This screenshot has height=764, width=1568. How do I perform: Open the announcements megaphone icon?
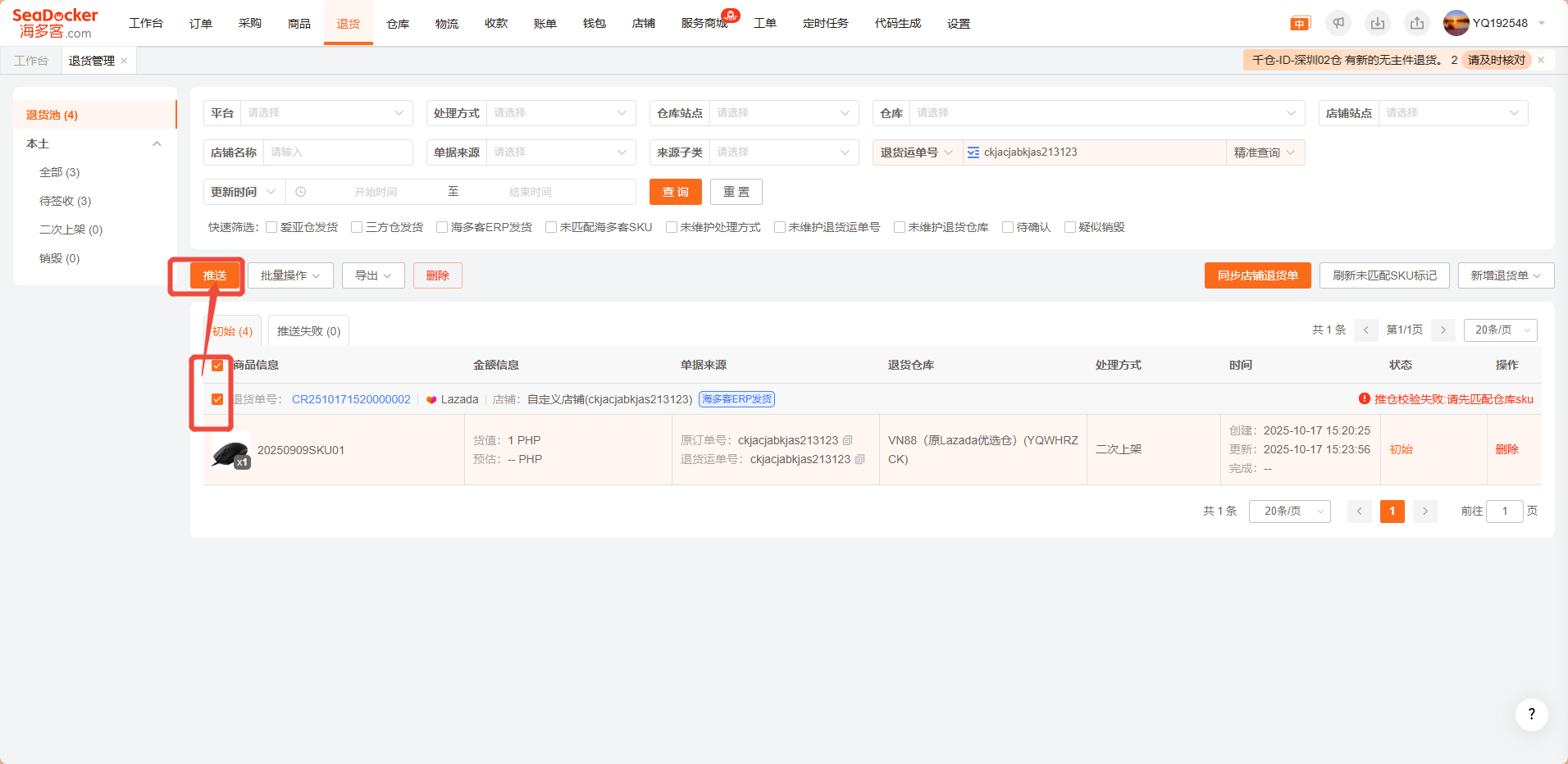click(1338, 24)
